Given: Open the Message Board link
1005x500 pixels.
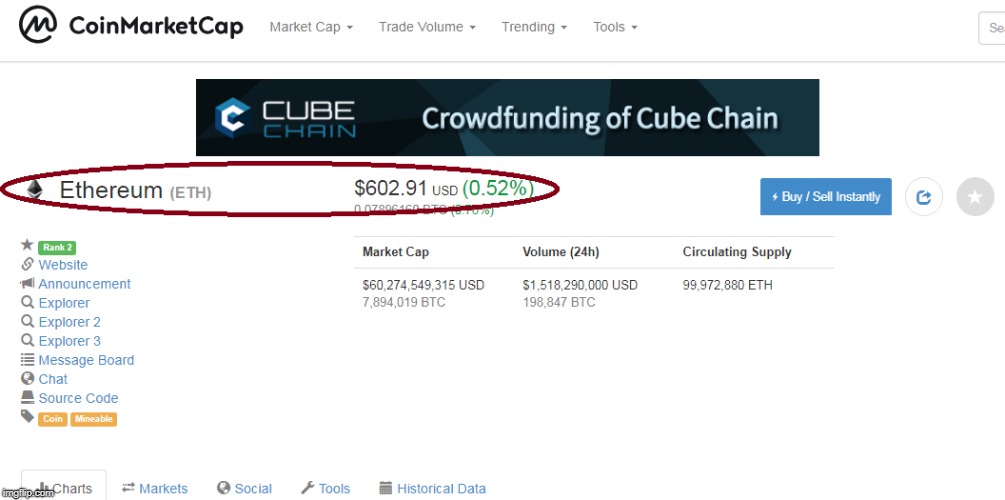Looking at the screenshot, I should coord(86,360).
